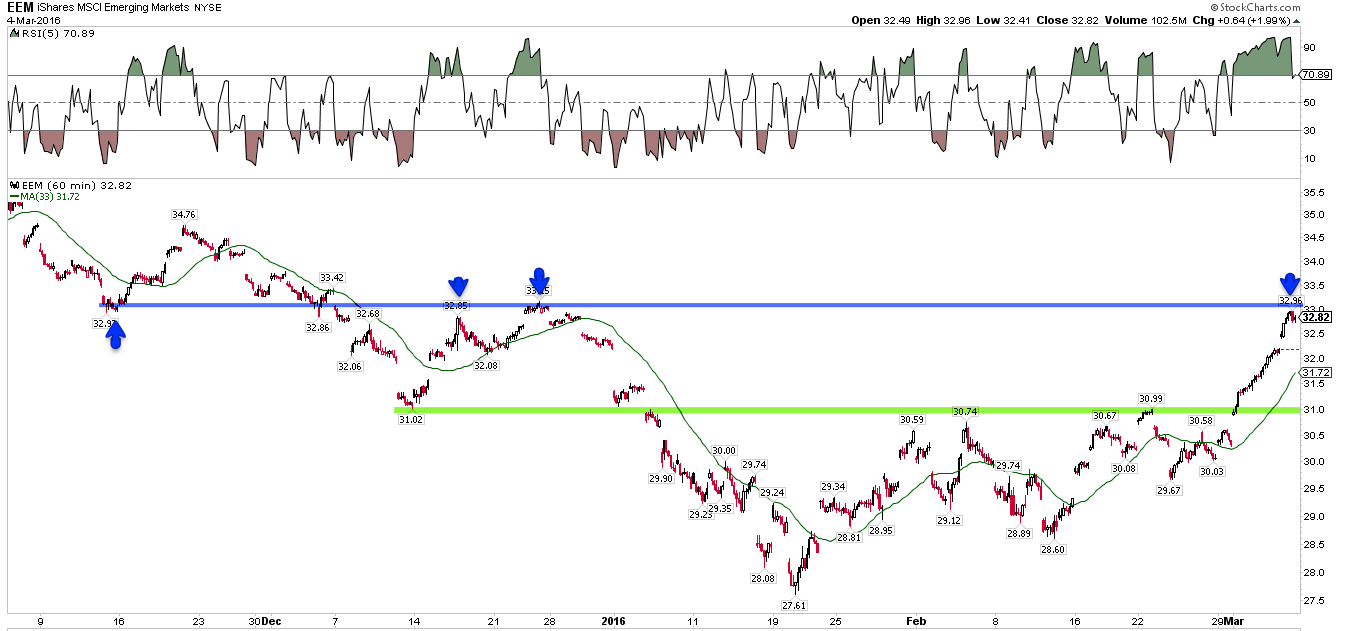The width and height of the screenshot is (1351, 631).
Task: Click the 28.81 price label
Action: [x=848, y=538]
